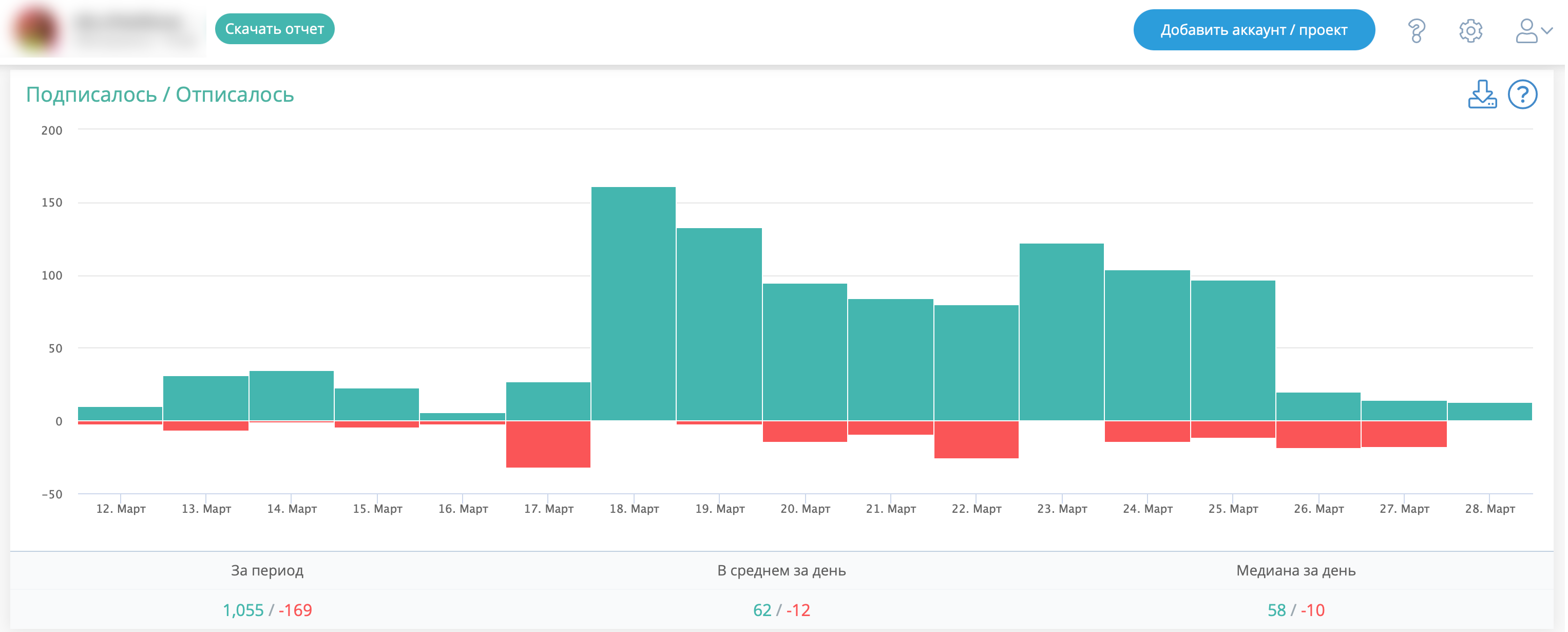Click the 1,055 period total value
1568x632 pixels.
click(x=243, y=609)
